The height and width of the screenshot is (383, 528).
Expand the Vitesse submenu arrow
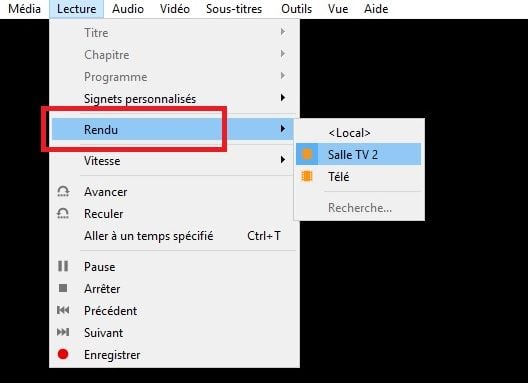pyautogui.click(x=283, y=159)
